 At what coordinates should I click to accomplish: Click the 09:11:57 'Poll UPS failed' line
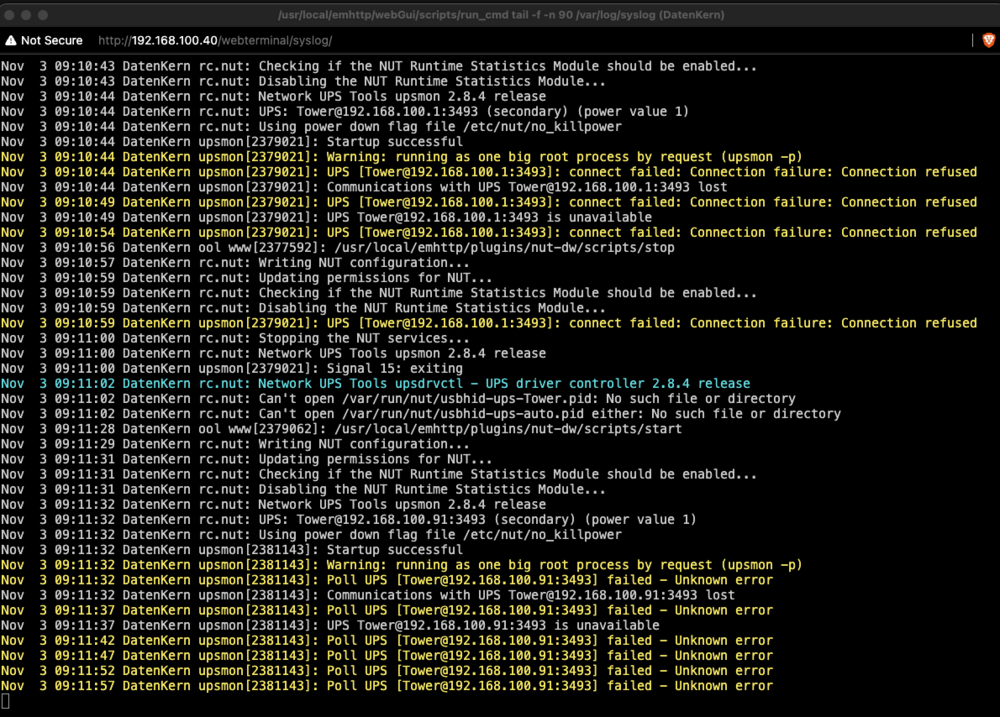(x=386, y=686)
